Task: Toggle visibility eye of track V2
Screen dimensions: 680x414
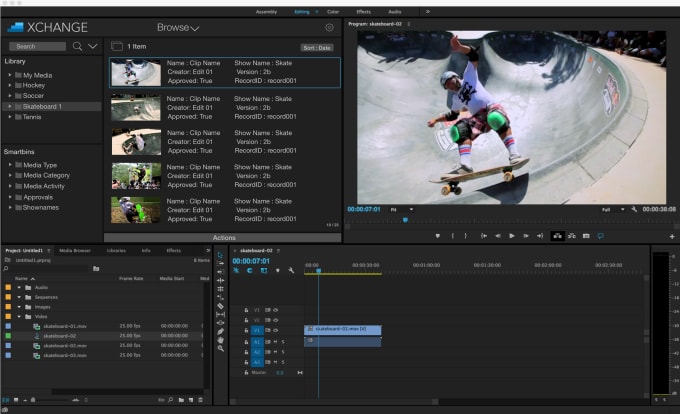Action: pos(276,320)
